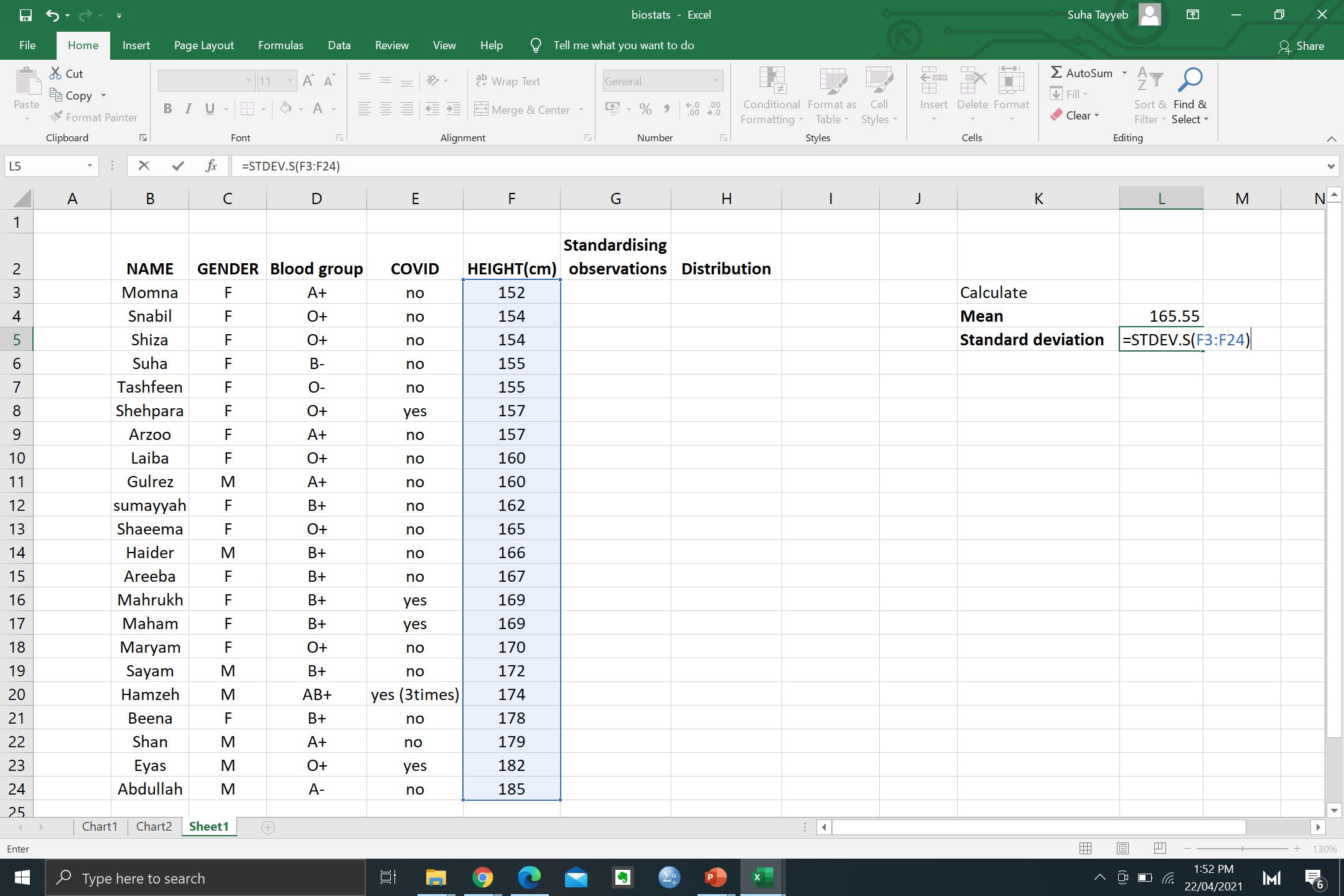
Task: Cancel the formula entry with the X icon
Action: (x=144, y=166)
